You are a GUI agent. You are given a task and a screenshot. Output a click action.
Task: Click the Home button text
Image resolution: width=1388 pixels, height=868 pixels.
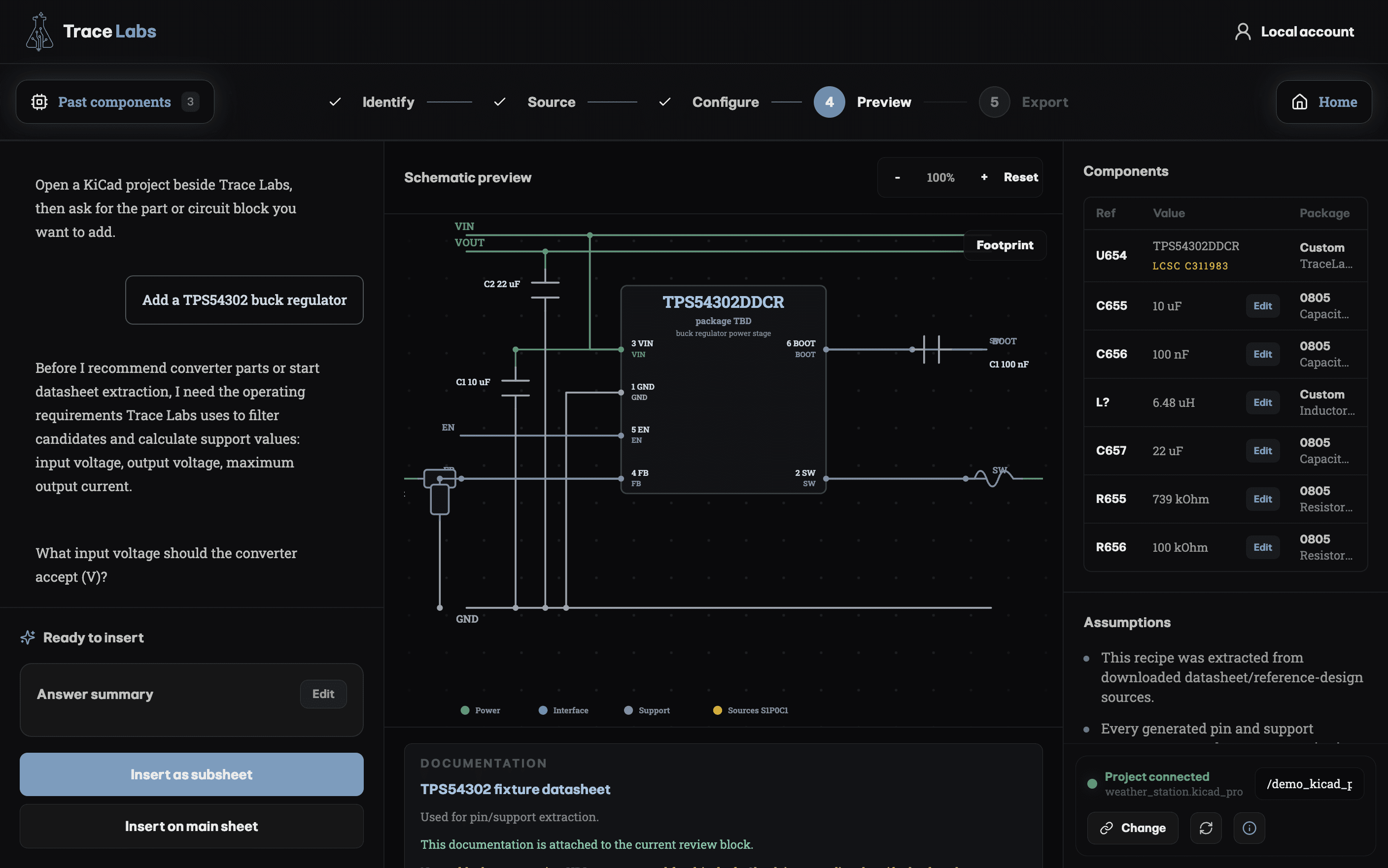1337,102
